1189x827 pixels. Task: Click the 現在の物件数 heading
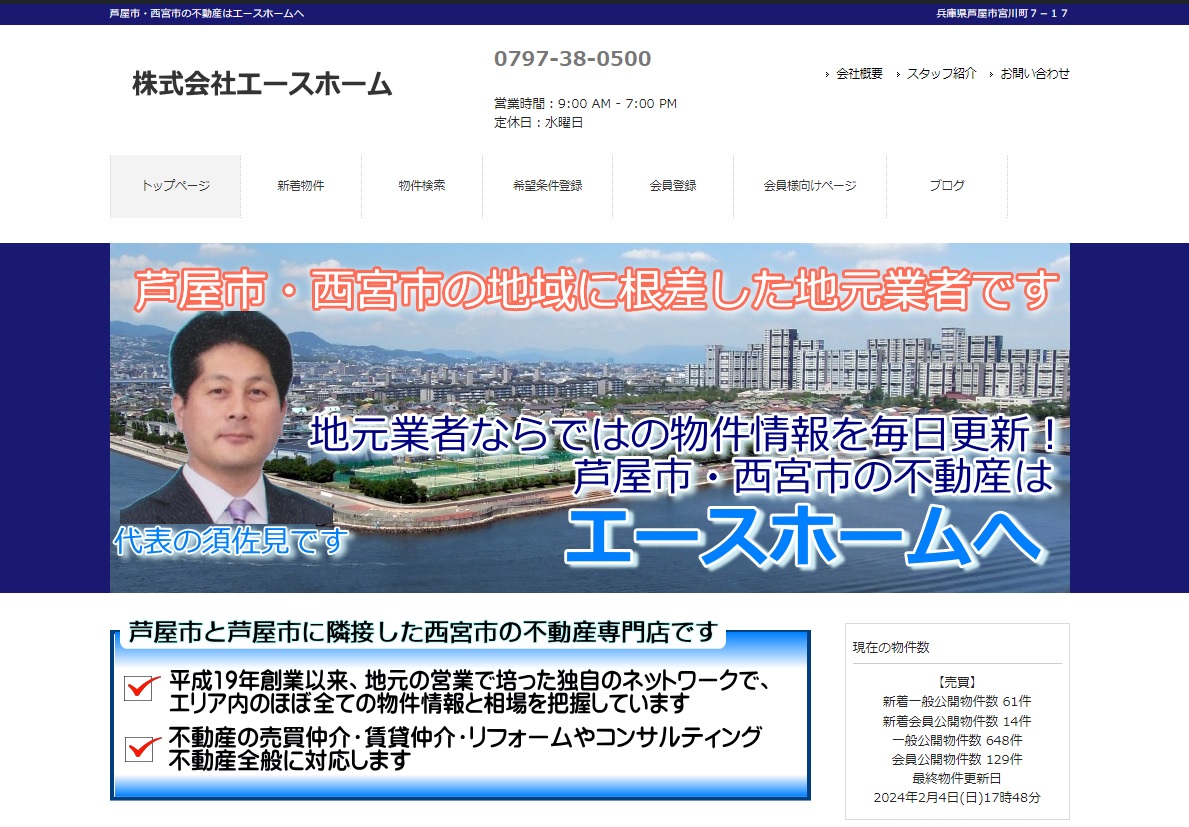[891, 647]
